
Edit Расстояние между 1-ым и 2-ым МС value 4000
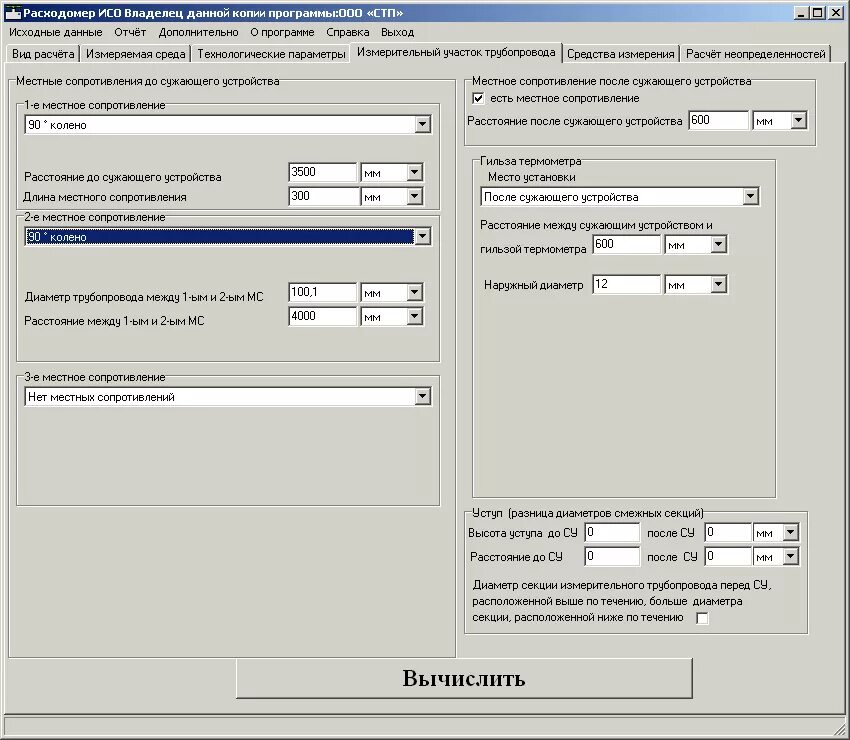(323, 317)
